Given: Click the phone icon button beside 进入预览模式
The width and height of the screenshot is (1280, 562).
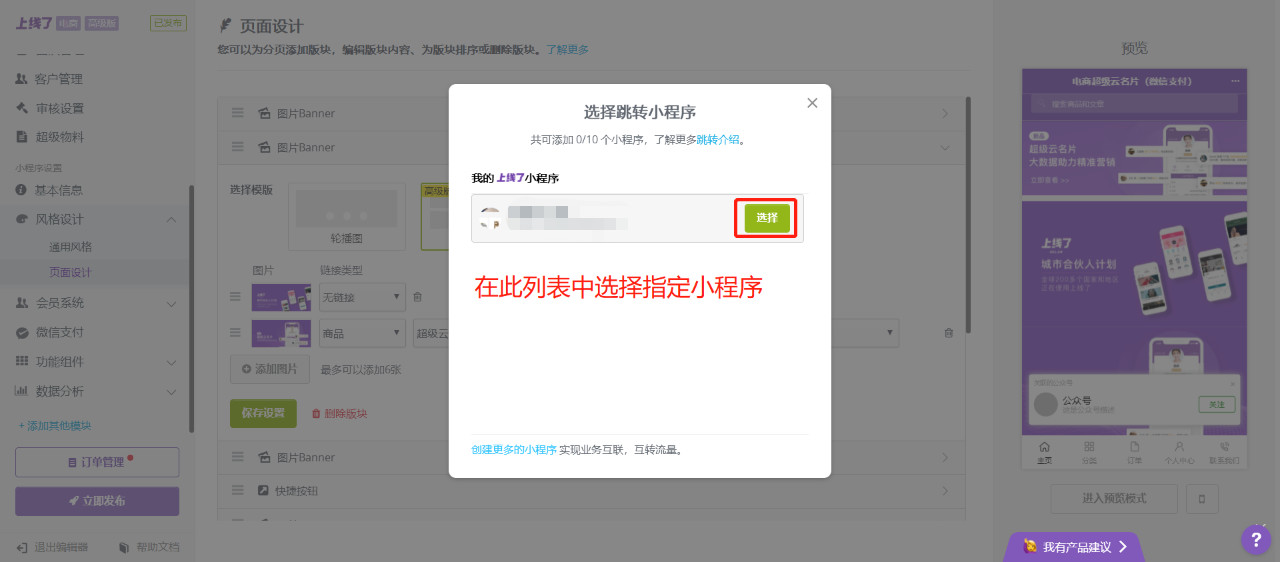Looking at the screenshot, I should click(1202, 498).
